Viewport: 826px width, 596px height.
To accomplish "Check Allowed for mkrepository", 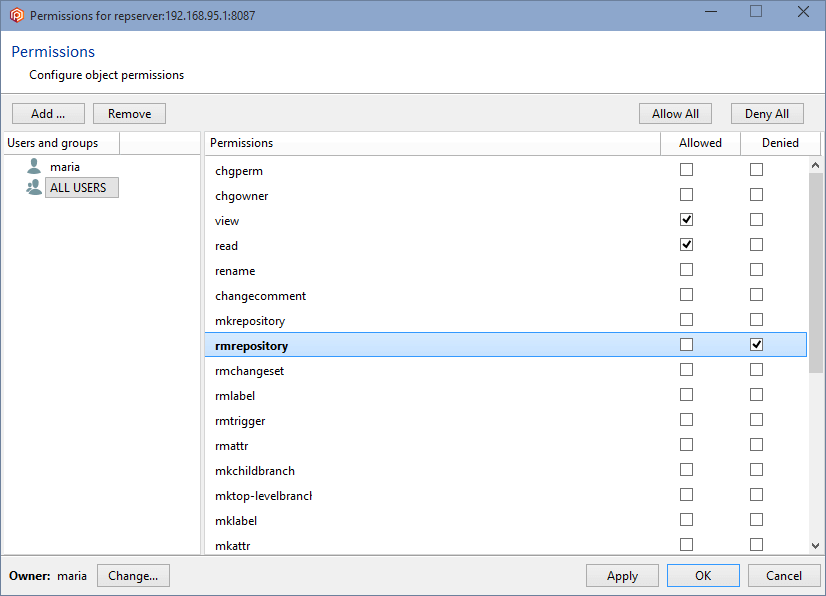I will click(686, 320).
